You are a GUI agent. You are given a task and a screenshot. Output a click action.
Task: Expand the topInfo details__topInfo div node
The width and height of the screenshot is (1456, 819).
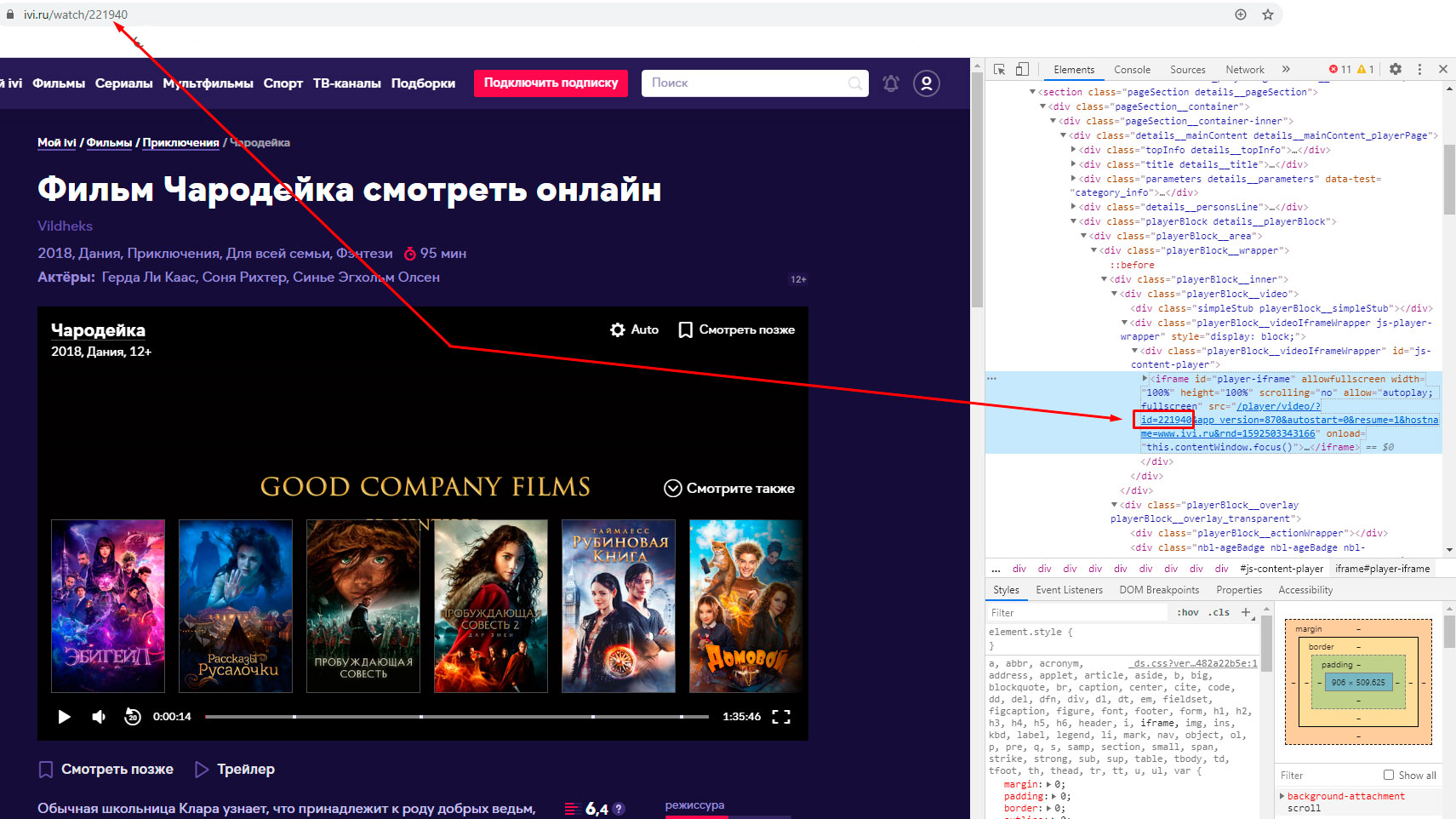coord(1073,150)
